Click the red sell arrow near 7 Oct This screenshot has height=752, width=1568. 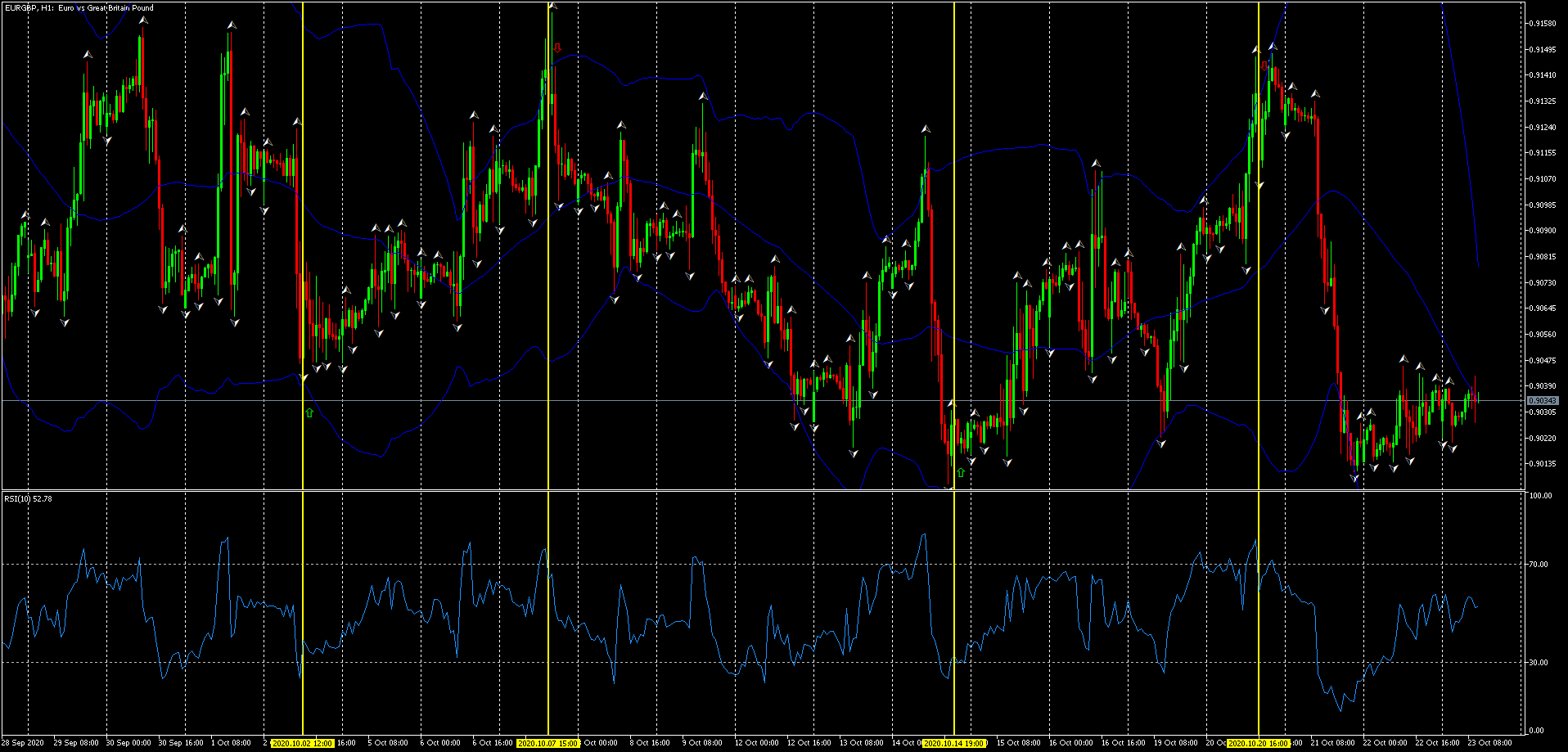pos(557,47)
